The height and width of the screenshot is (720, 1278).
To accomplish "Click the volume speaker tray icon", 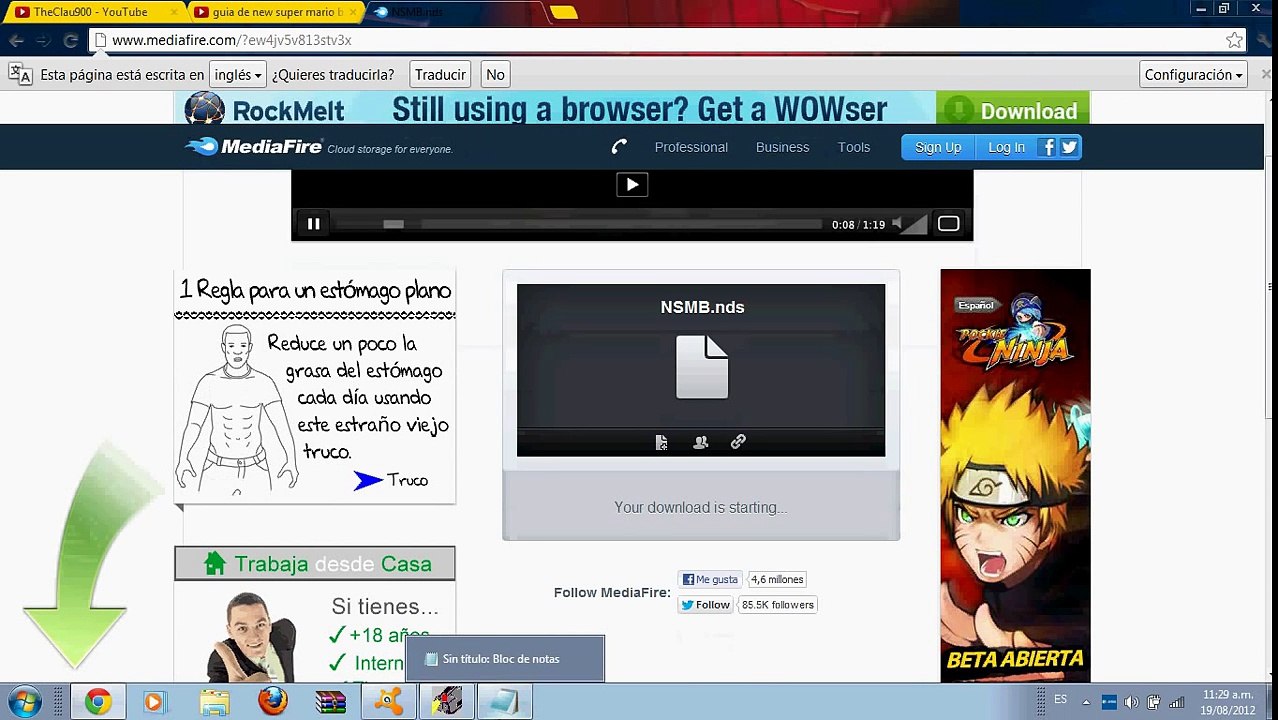I will (x=1131, y=702).
